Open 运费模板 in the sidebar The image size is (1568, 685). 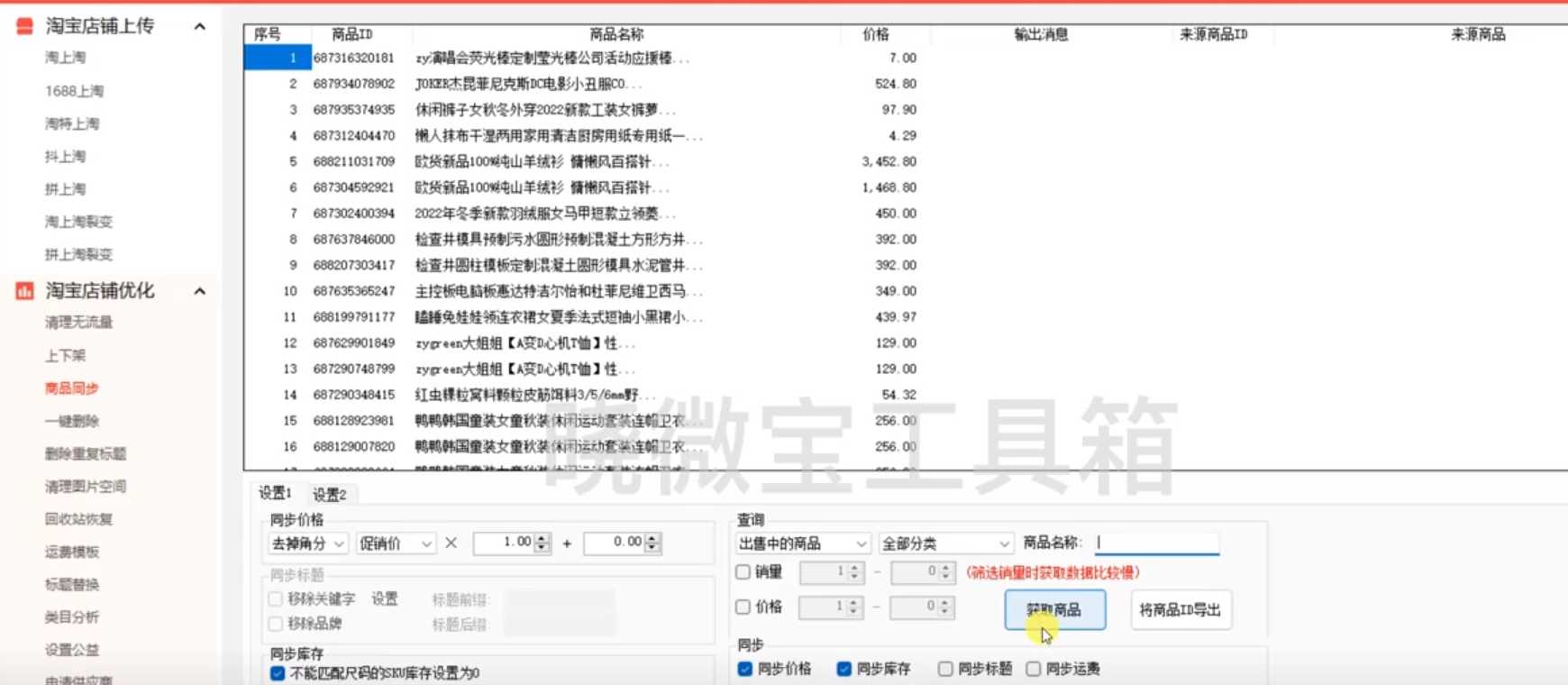tap(72, 552)
